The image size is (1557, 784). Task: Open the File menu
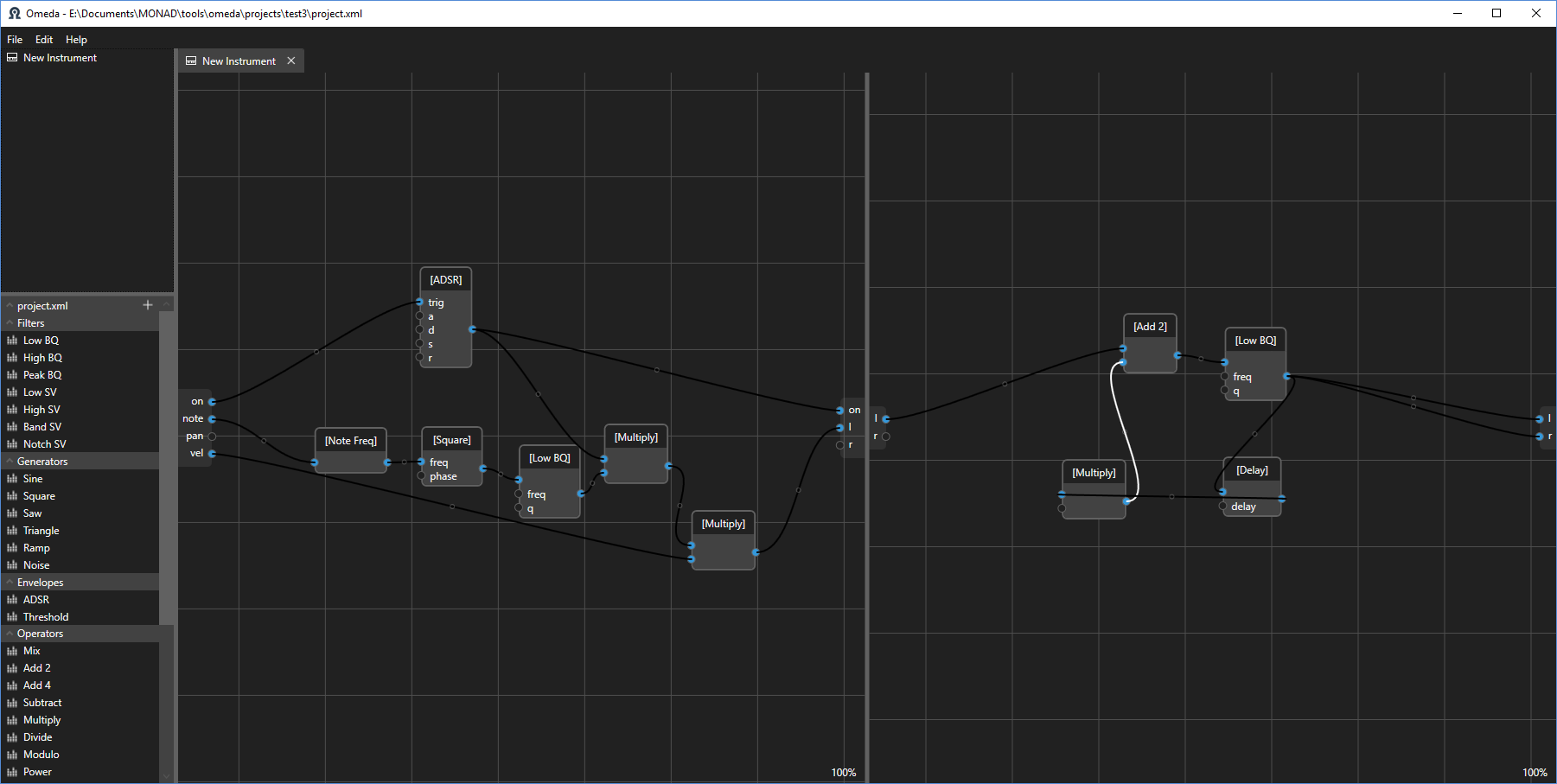pyautogui.click(x=15, y=40)
